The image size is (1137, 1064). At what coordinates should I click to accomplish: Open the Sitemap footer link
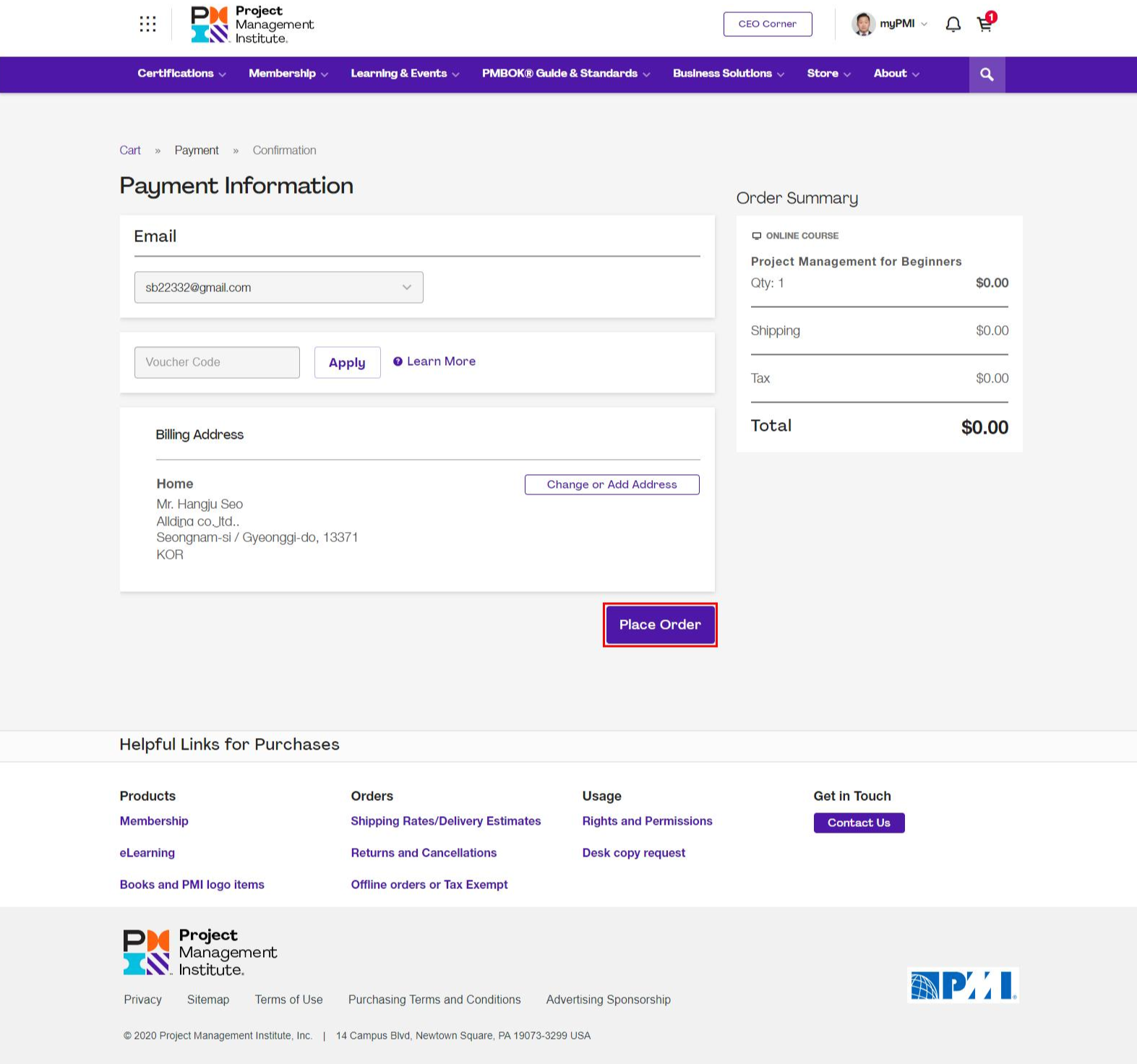point(208,1000)
